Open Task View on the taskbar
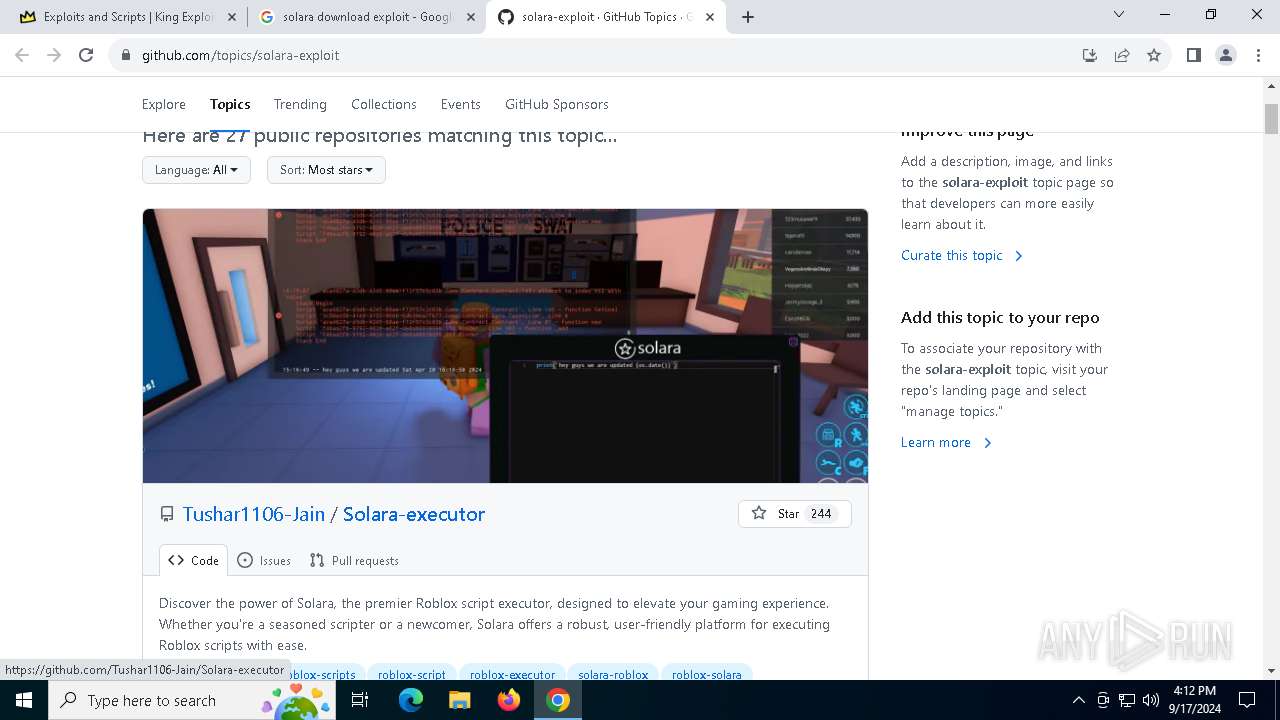The image size is (1280, 720). tap(361, 700)
